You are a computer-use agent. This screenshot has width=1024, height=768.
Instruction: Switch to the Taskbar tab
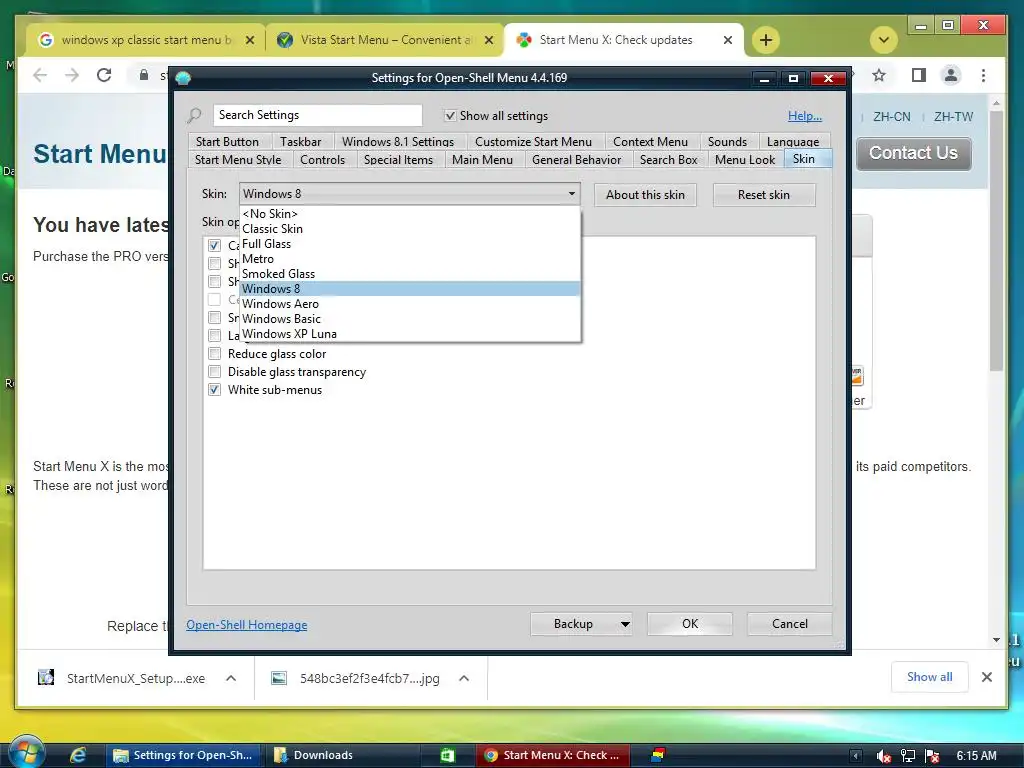click(x=300, y=142)
